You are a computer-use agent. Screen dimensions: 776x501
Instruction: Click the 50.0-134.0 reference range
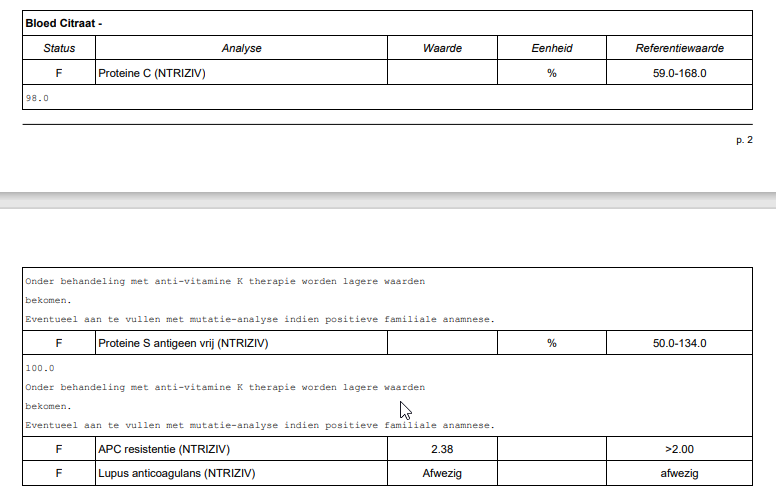tap(679, 343)
